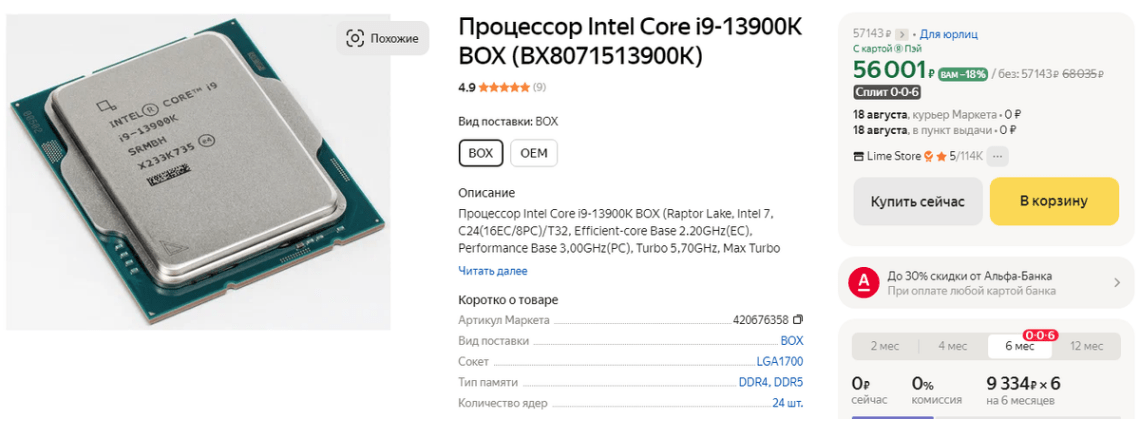Click the green −18% discount badge
Screen dimensions: 1139x421
click(964, 74)
